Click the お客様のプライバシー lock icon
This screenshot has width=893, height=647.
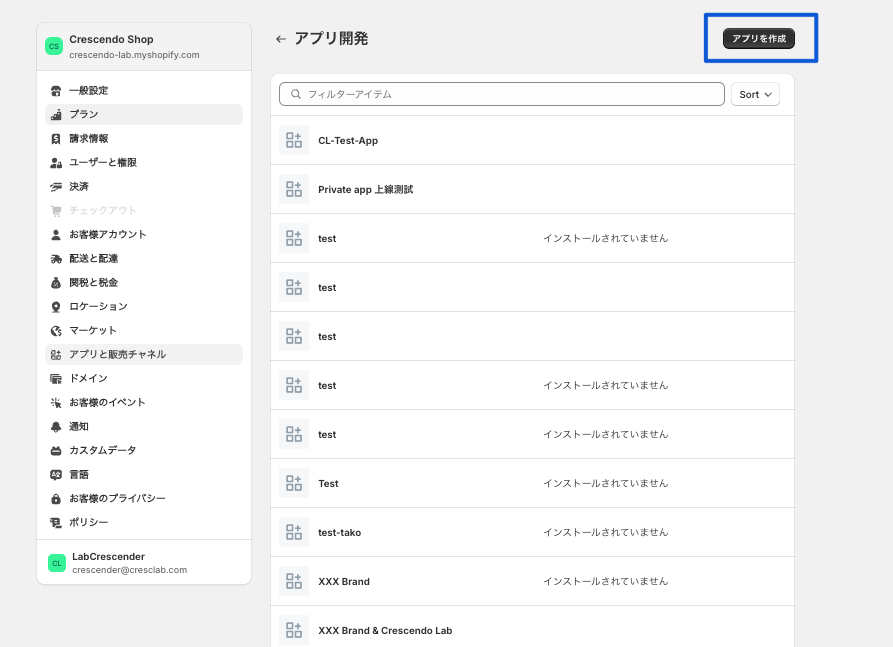click(x=56, y=499)
